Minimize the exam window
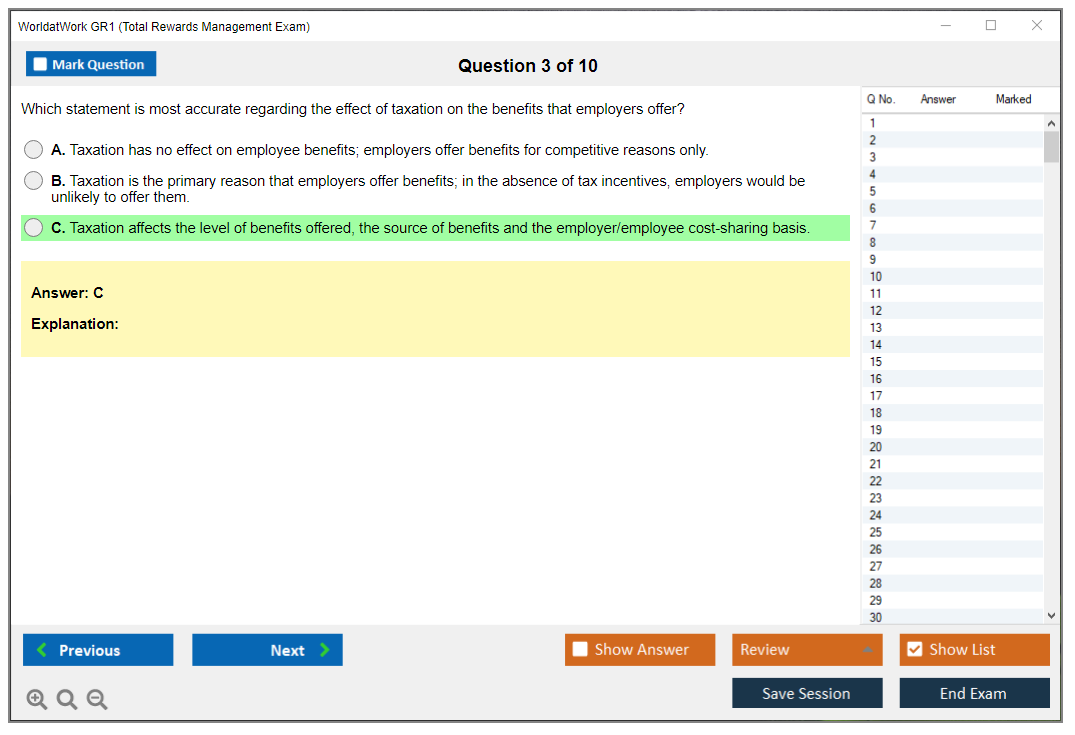Screen dimensions: 1075x735 coord(946,26)
